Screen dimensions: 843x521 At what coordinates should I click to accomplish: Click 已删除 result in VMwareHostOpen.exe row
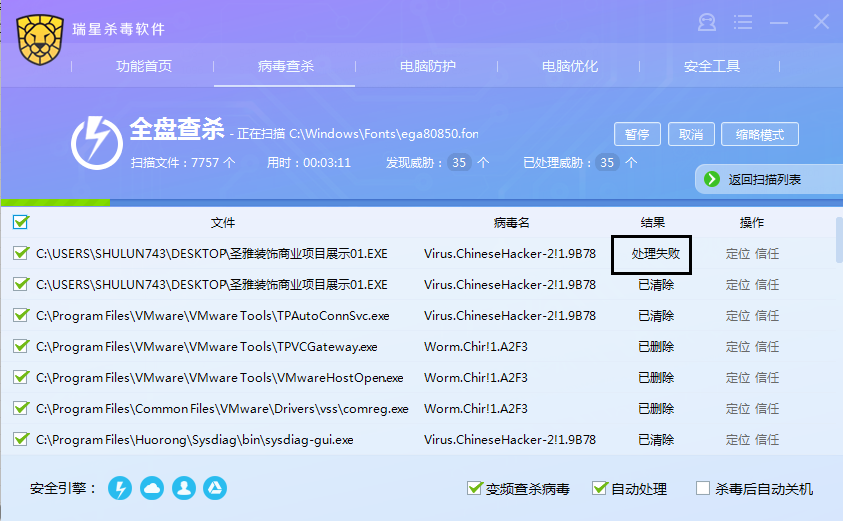tap(656, 378)
